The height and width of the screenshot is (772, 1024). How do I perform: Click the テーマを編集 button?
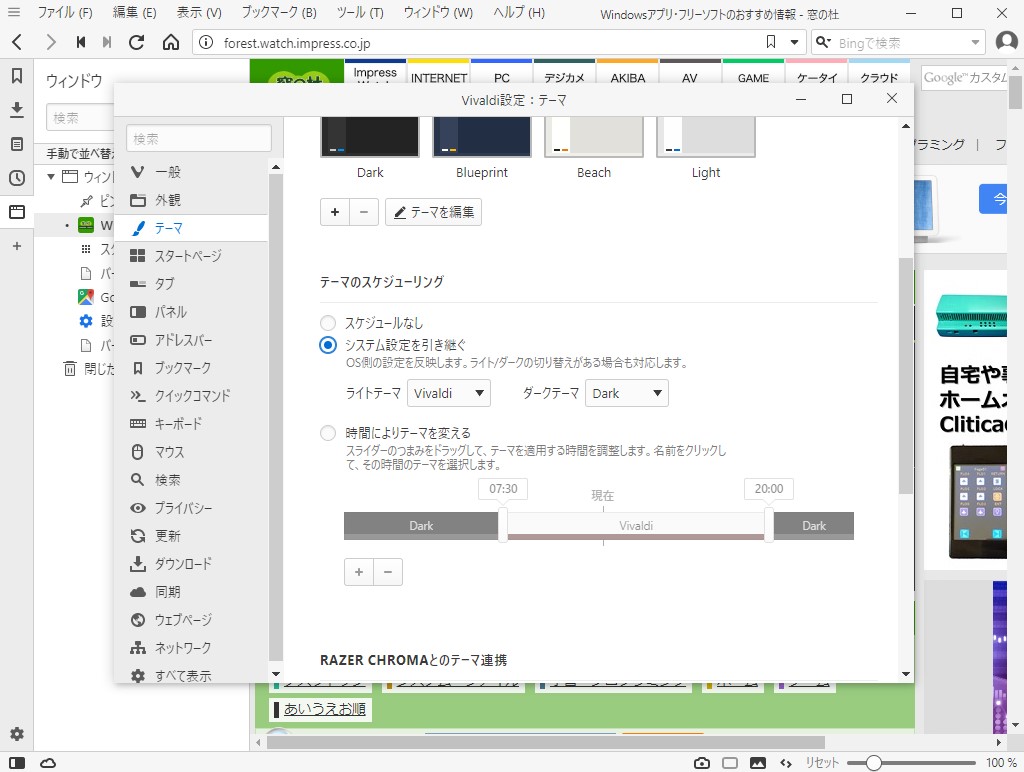pyautogui.click(x=433, y=212)
